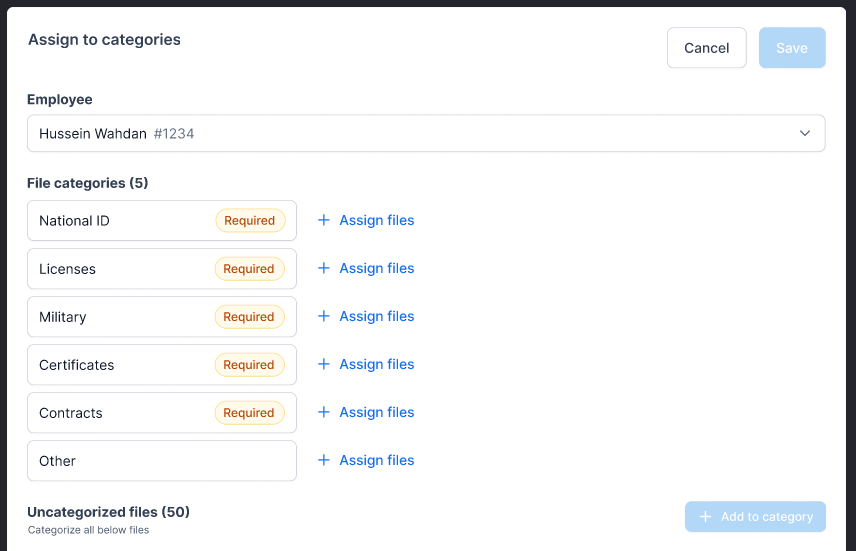Screen dimensions: 856x551
Task: Click plus icon beside Certificates row
Action: coord(323,364)
